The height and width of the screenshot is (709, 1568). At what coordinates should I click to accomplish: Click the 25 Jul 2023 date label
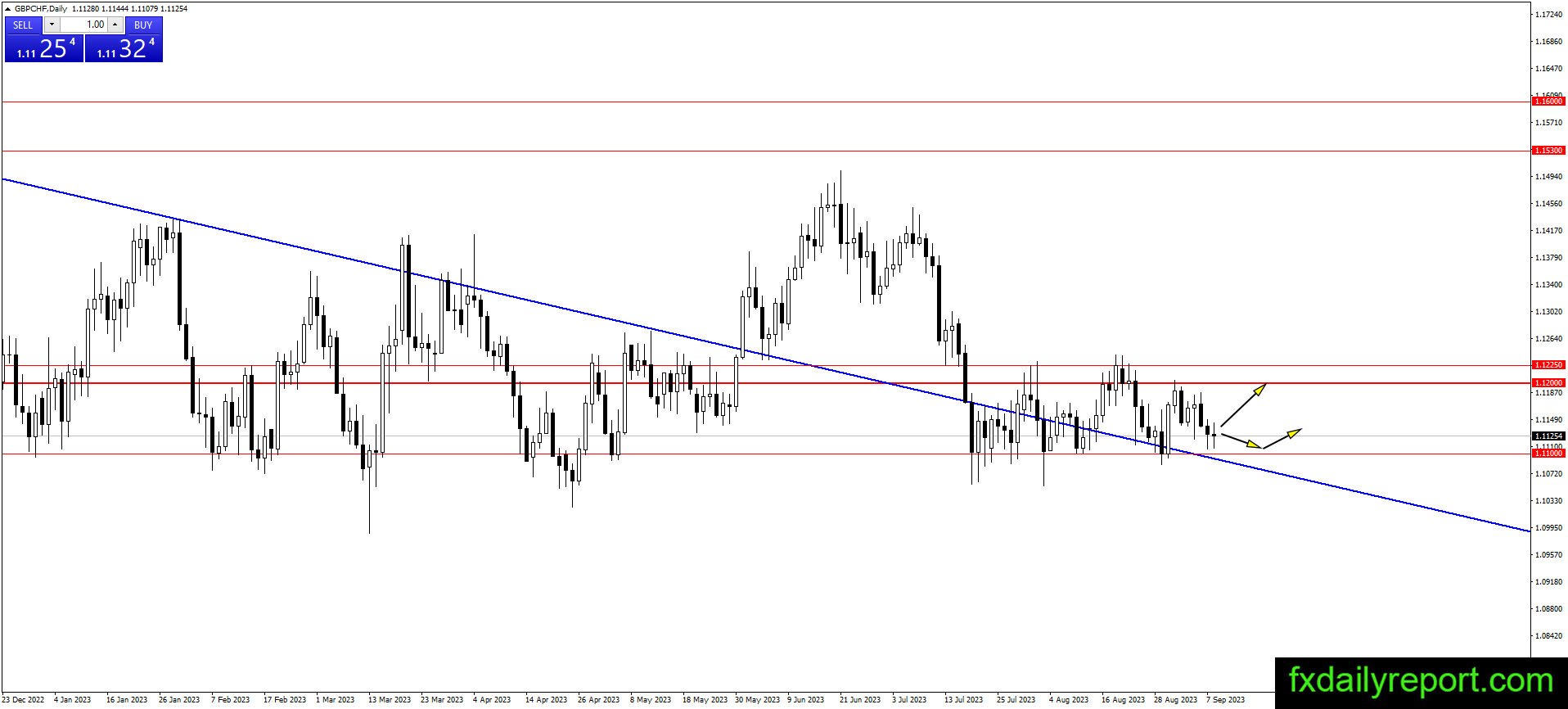click(x=1016, y=700)
